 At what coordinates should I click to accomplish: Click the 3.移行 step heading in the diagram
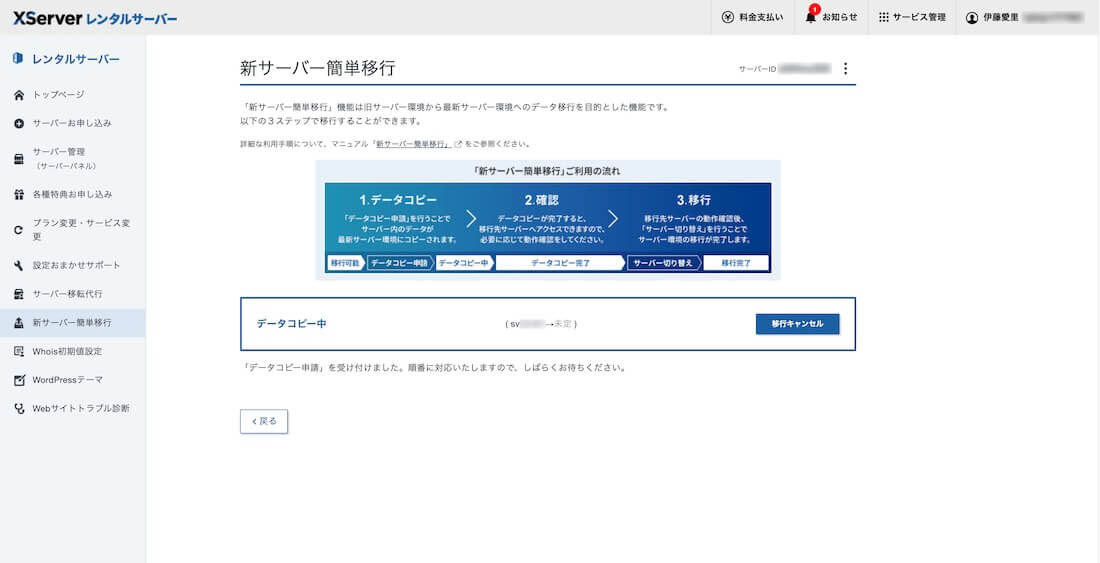tap(694, 201)
